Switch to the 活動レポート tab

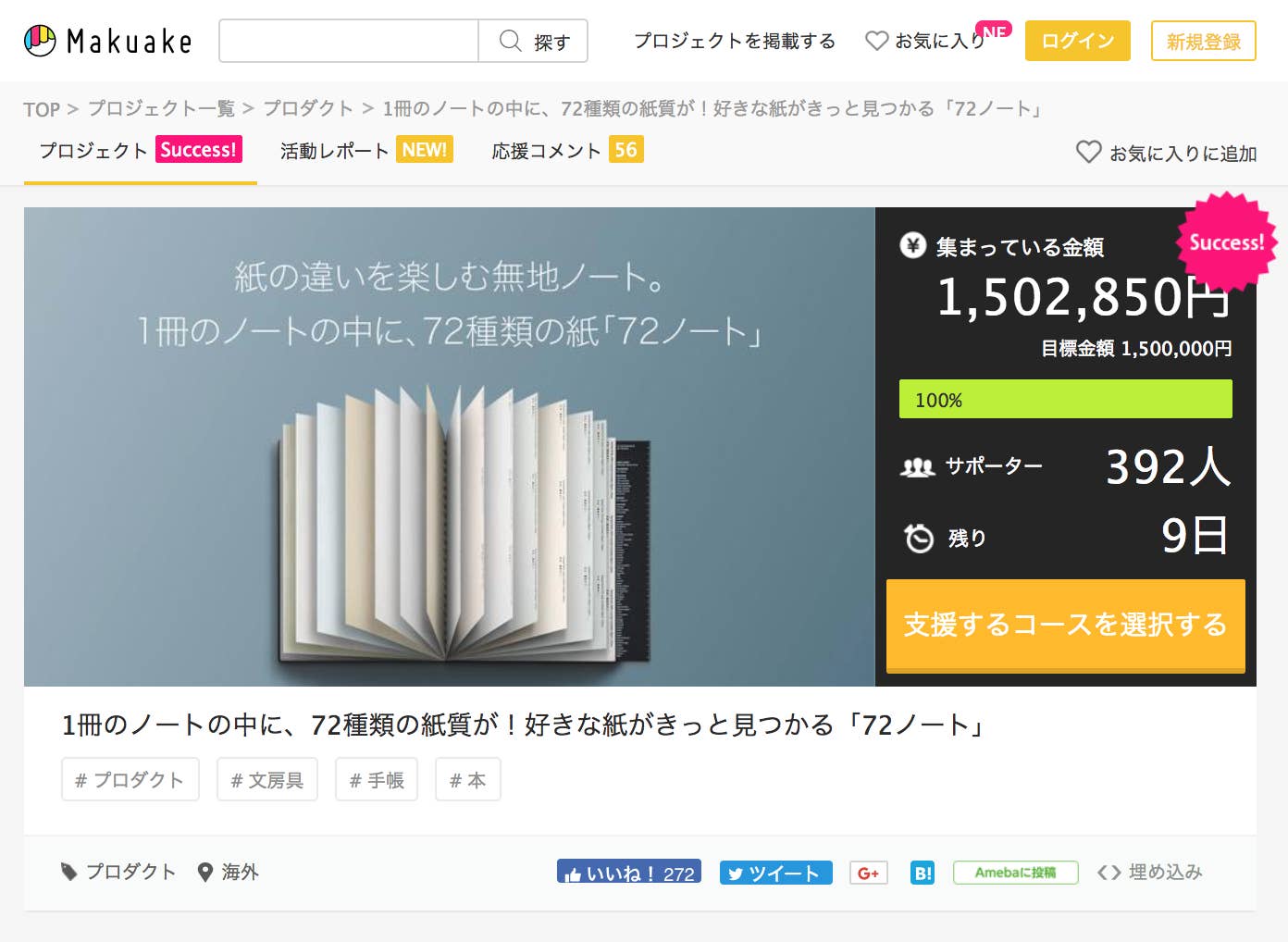366,151
